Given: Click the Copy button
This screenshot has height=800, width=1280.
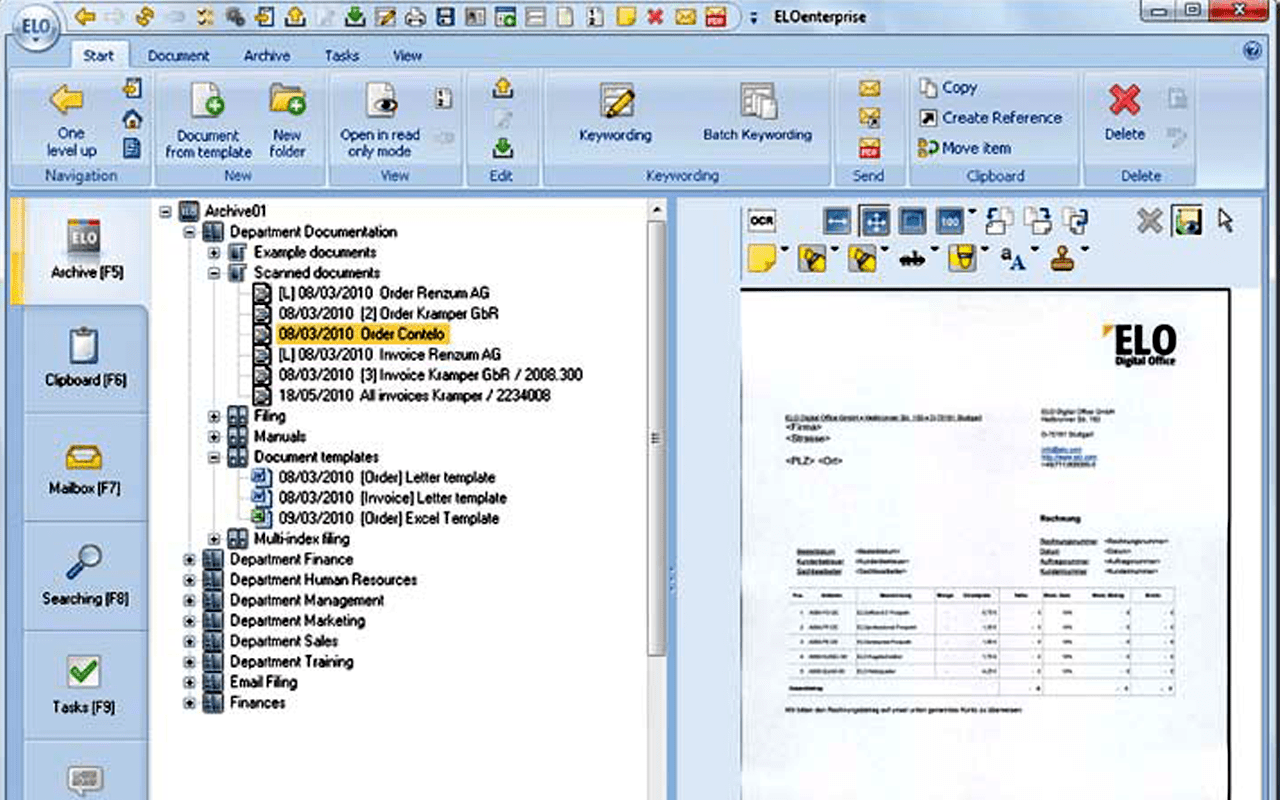Looking at the screenshot, I should click(x=948, y=88).
